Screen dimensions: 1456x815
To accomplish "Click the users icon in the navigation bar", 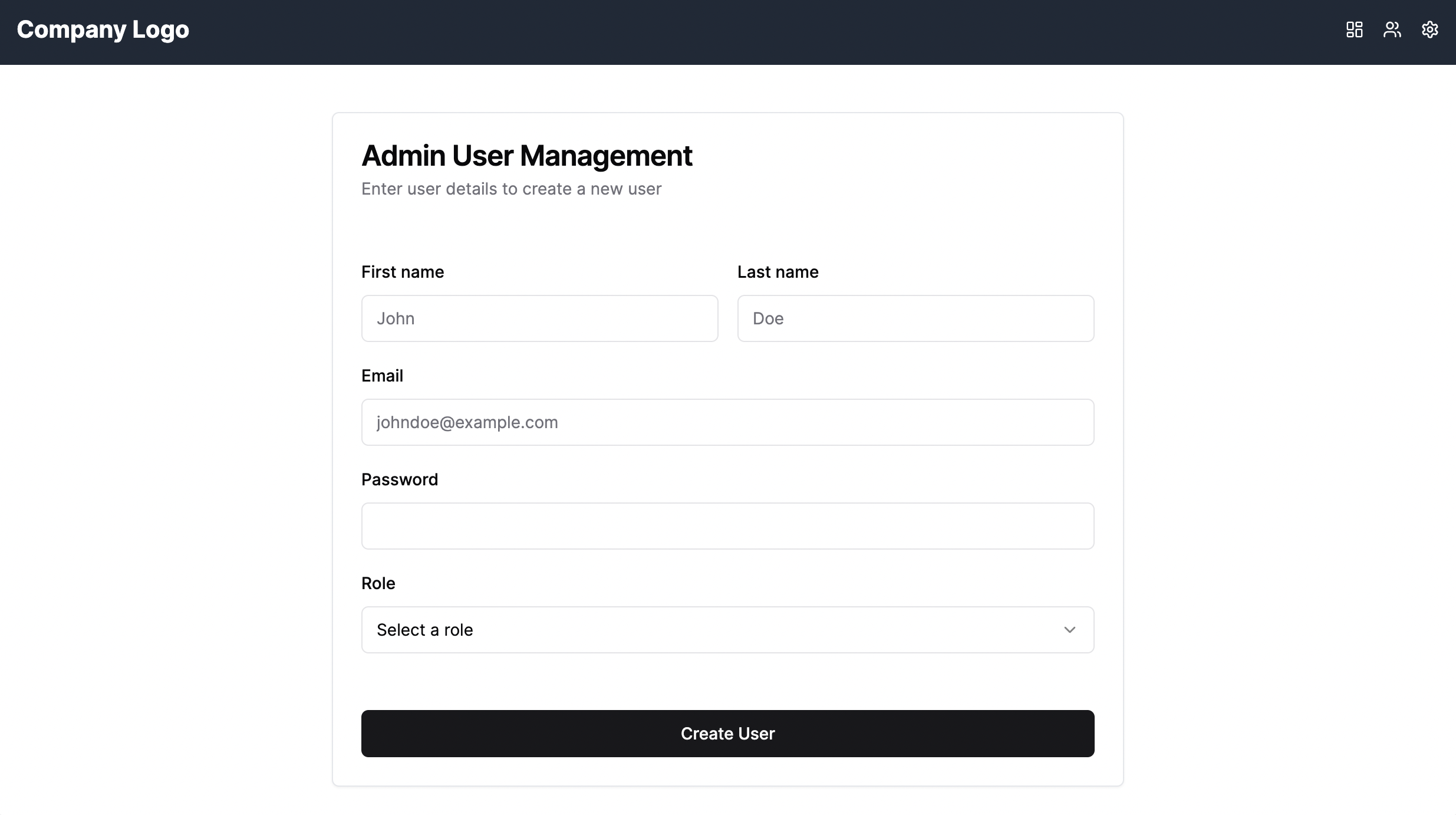I will click(1392, 29).
